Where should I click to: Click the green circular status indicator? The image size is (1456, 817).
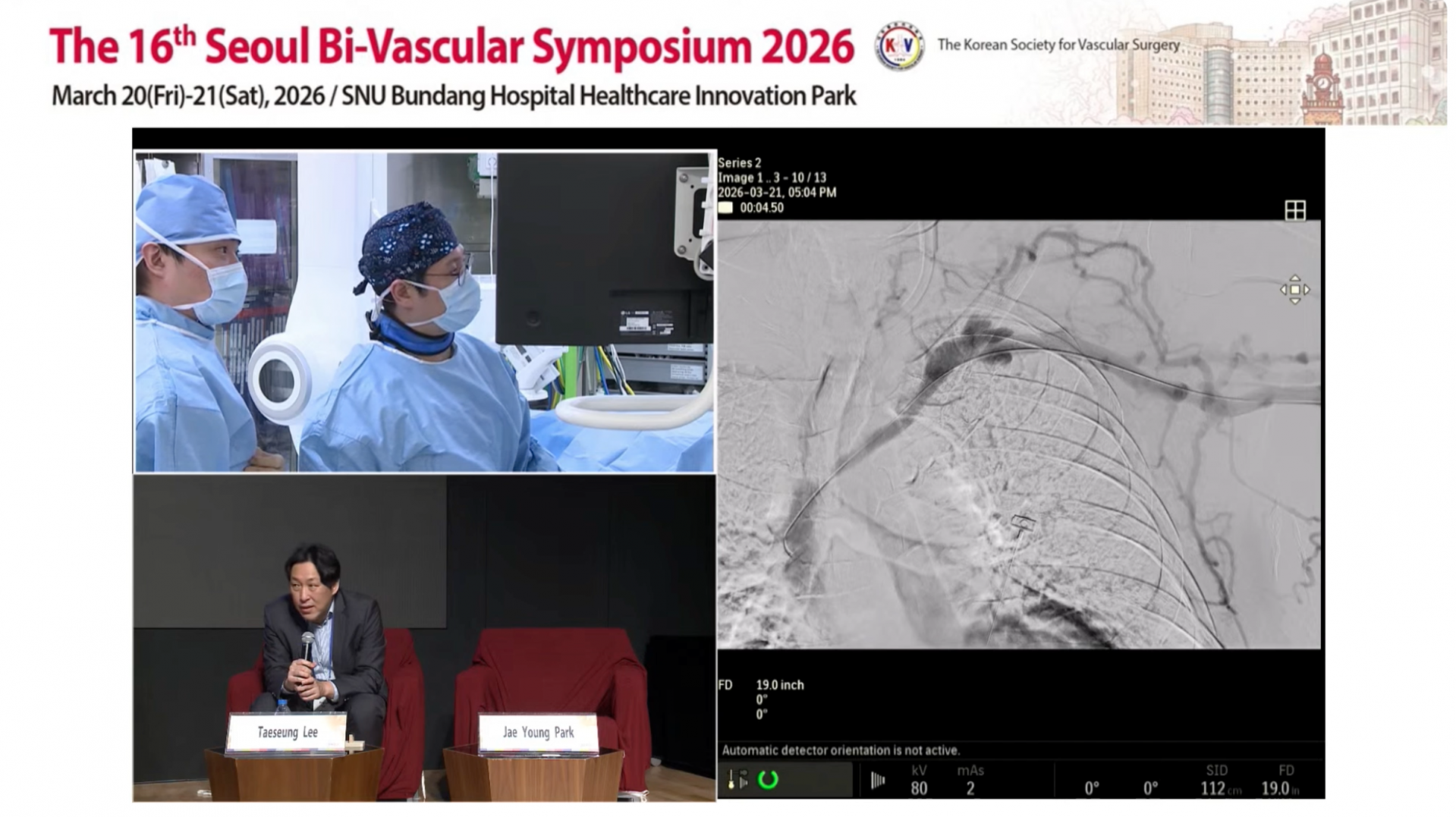[768, 780]
